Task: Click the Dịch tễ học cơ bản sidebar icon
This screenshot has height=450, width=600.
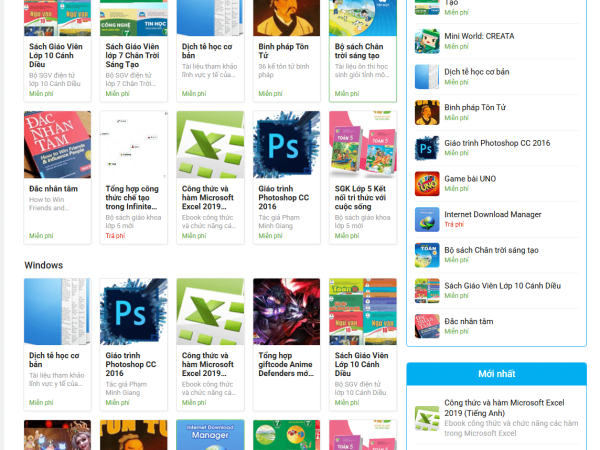Action: pos(428,77)
